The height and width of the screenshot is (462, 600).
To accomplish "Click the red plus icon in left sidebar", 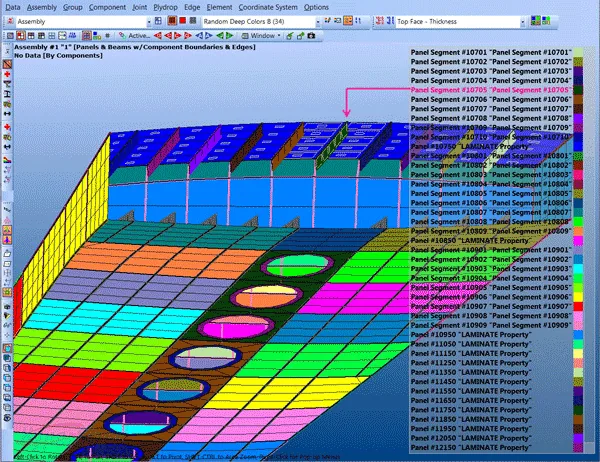I will (x=7, y=74).
